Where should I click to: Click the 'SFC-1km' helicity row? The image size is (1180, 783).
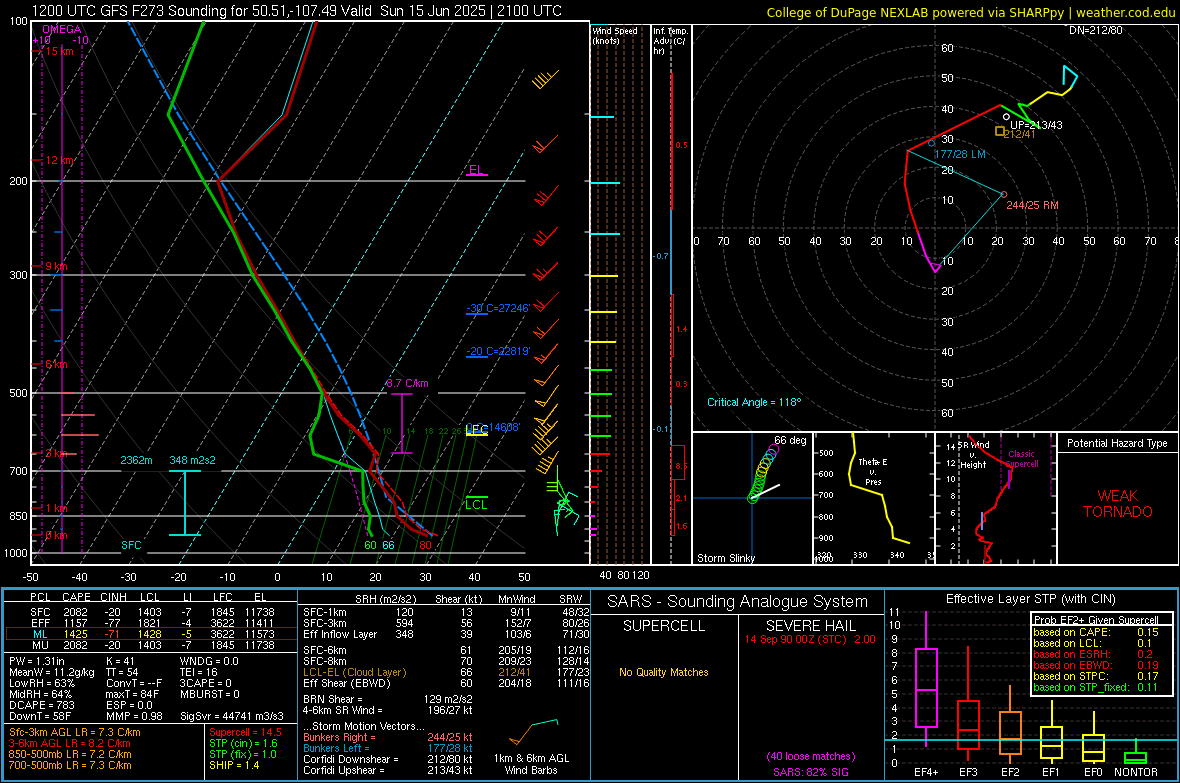click(x=446, y=612)
